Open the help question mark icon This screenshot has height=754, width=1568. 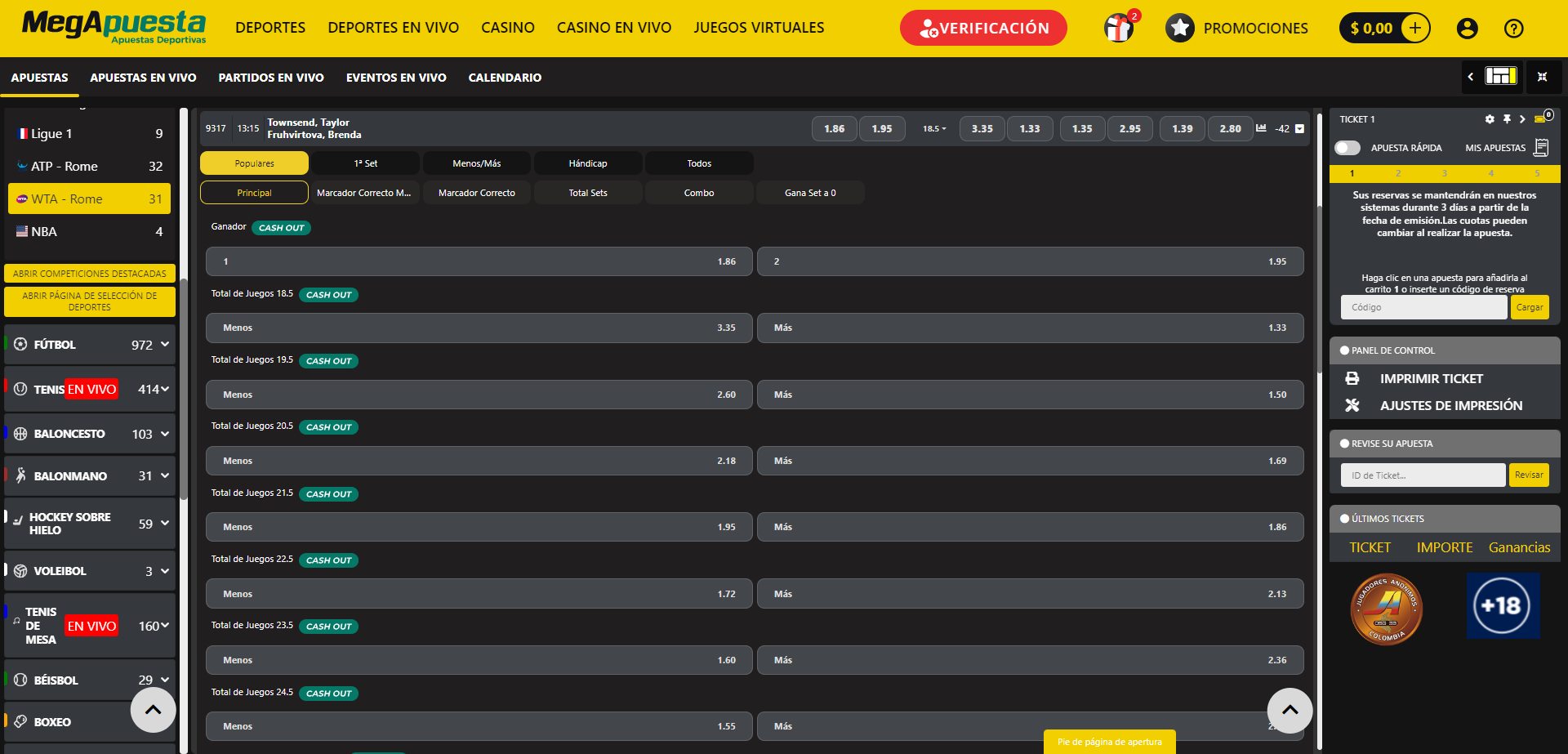(x=1513, y=29)
